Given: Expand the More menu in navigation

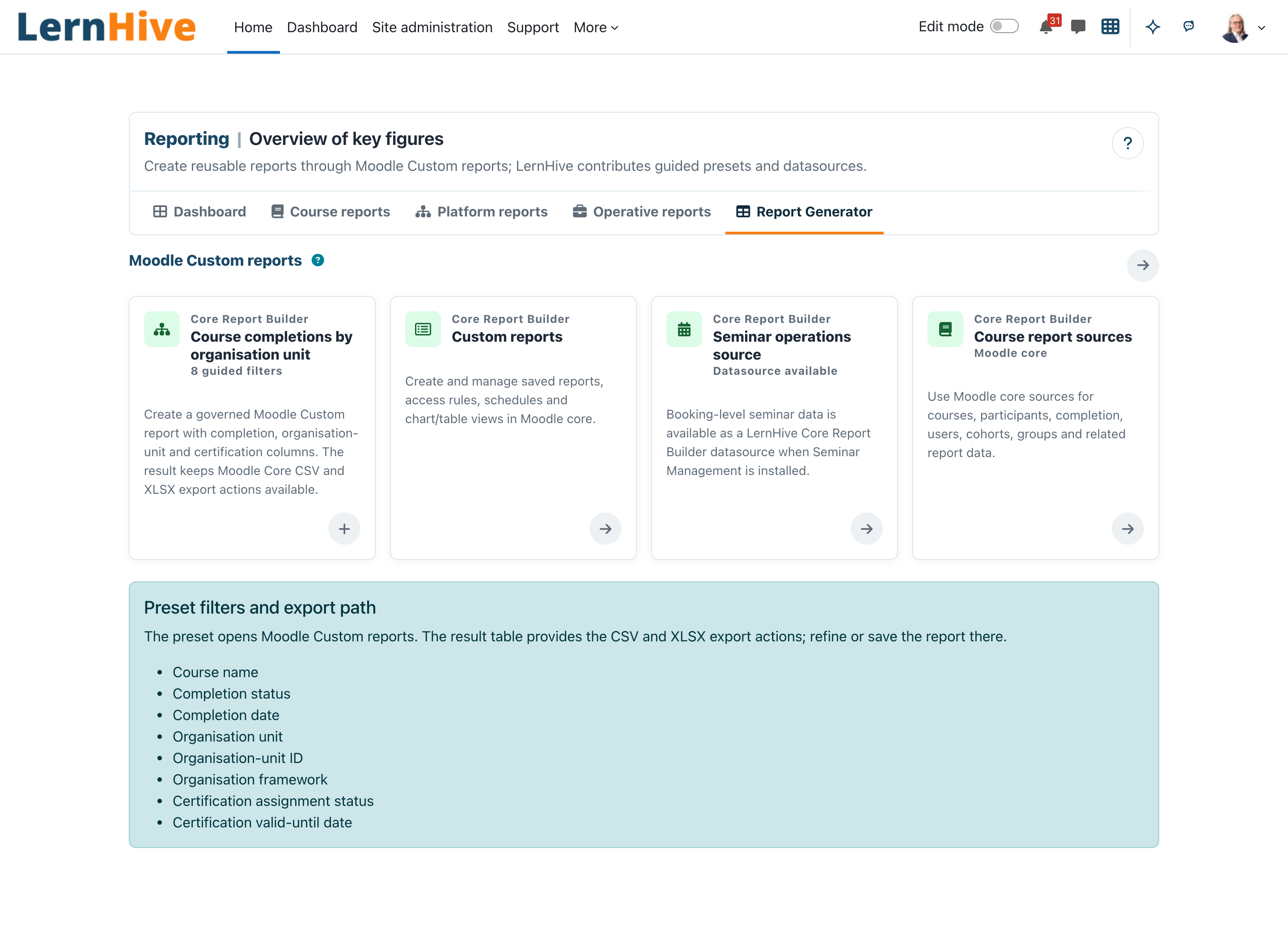Looking at the screenshot, I should point(596,27).
